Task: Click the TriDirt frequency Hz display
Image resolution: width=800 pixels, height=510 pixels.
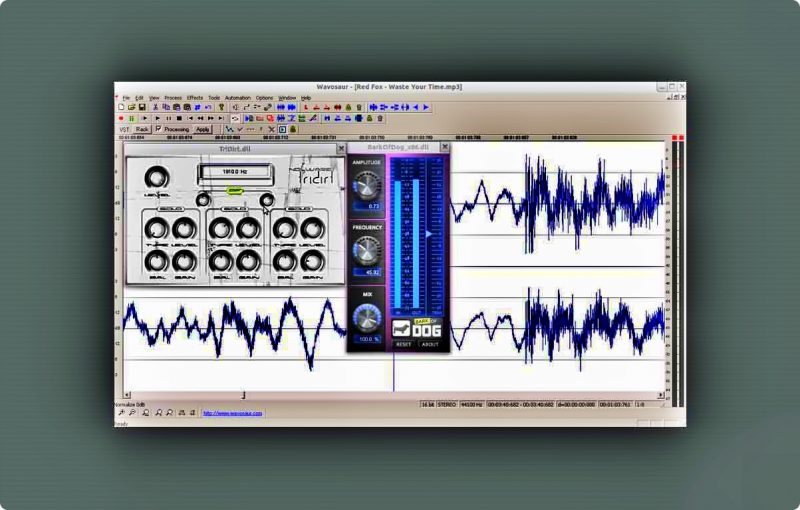Action: point(235,172)
